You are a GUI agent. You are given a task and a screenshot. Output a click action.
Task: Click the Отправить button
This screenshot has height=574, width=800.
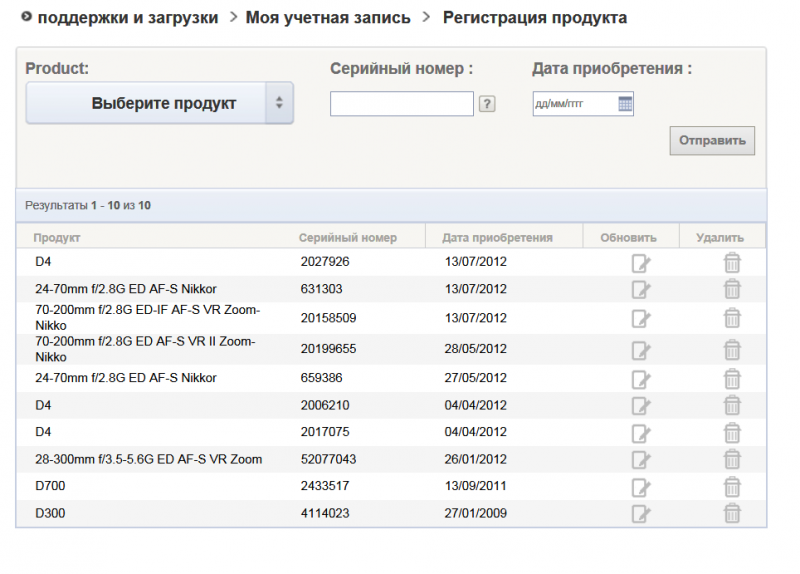712,140
